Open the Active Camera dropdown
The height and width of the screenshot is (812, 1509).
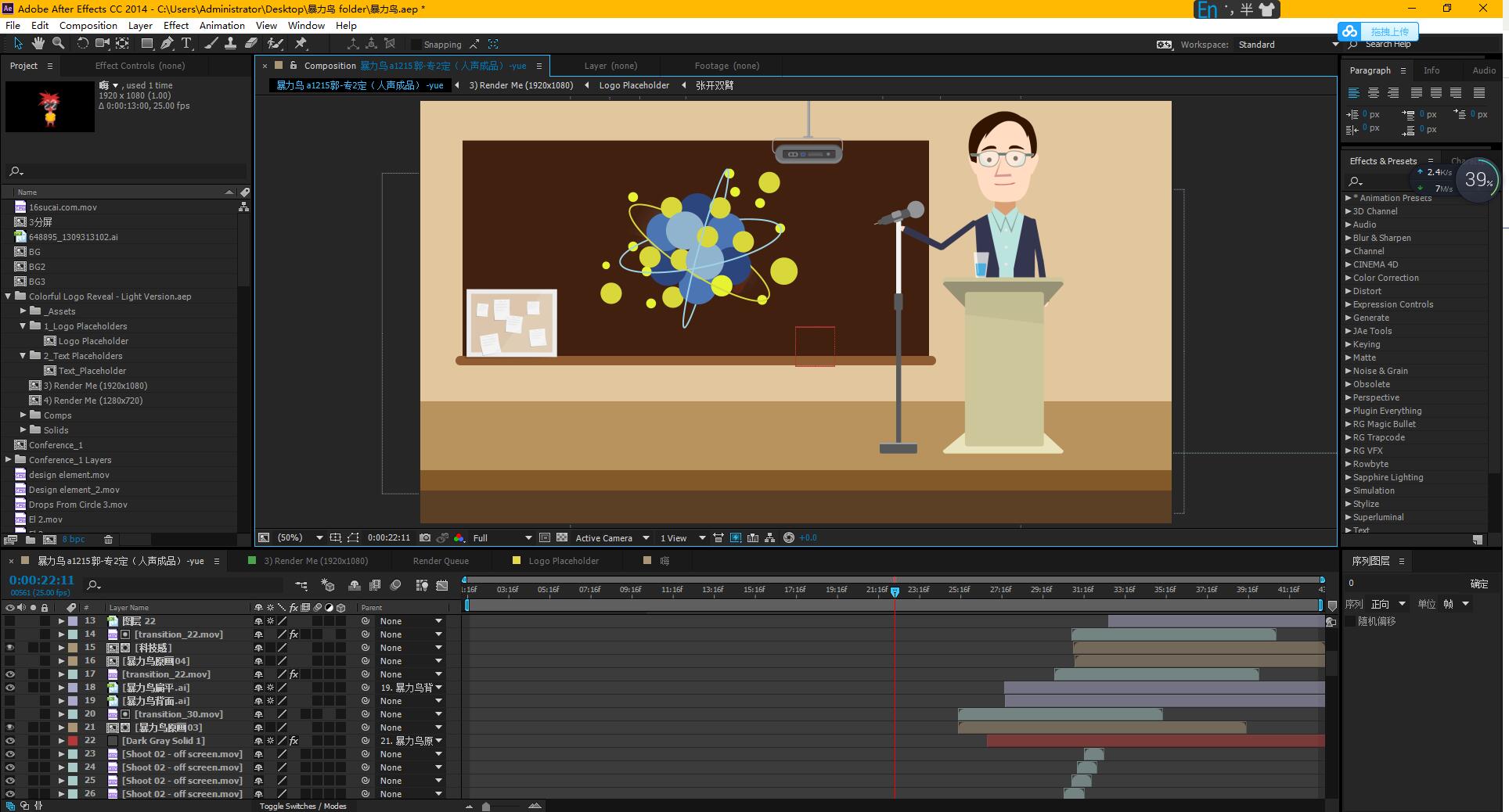tap(612, 537)
